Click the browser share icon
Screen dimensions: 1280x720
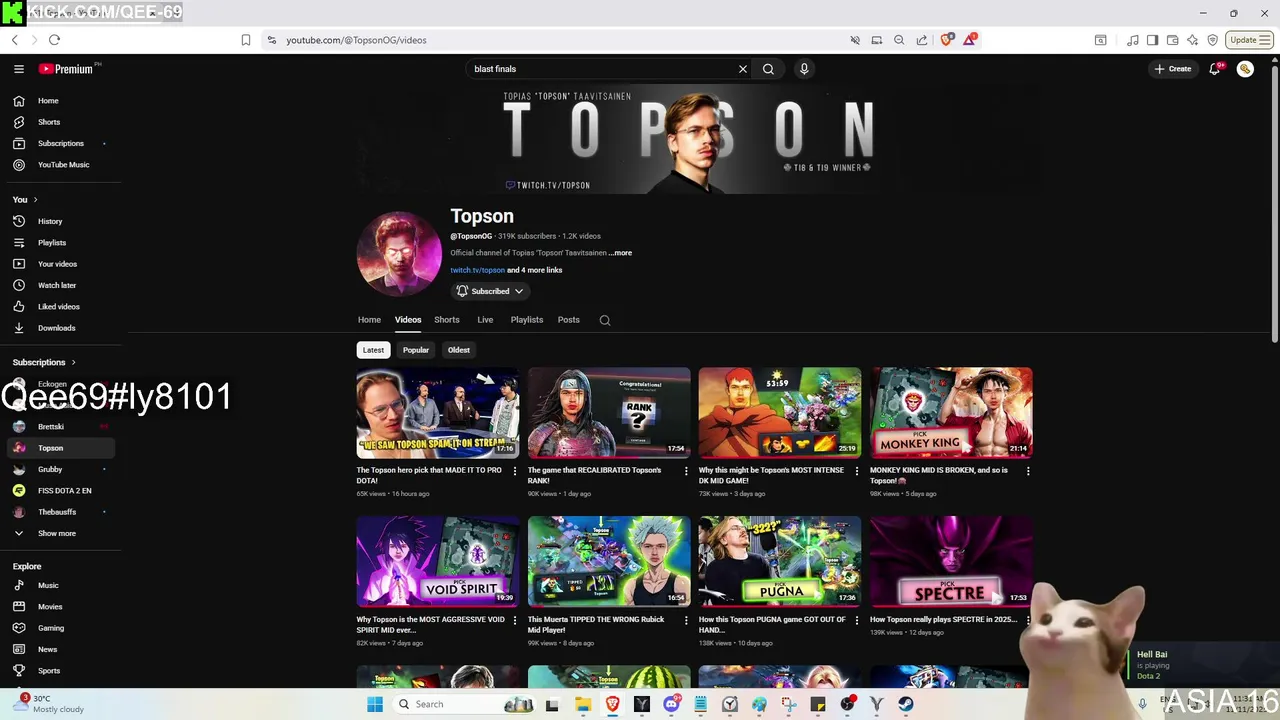pyautogui.click(x=922, y=40)
